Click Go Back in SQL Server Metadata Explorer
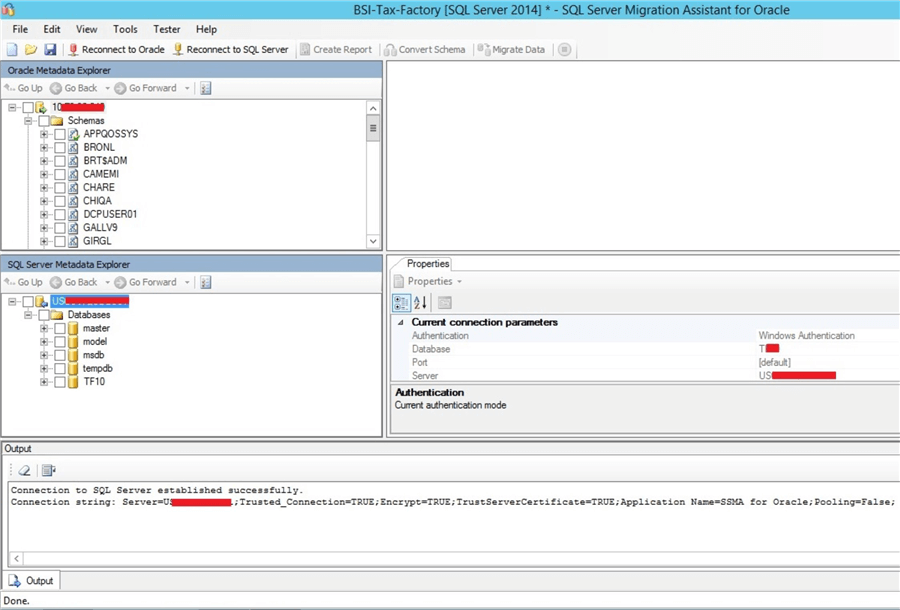This screenshot has height=610, width=900. (76, 282)
